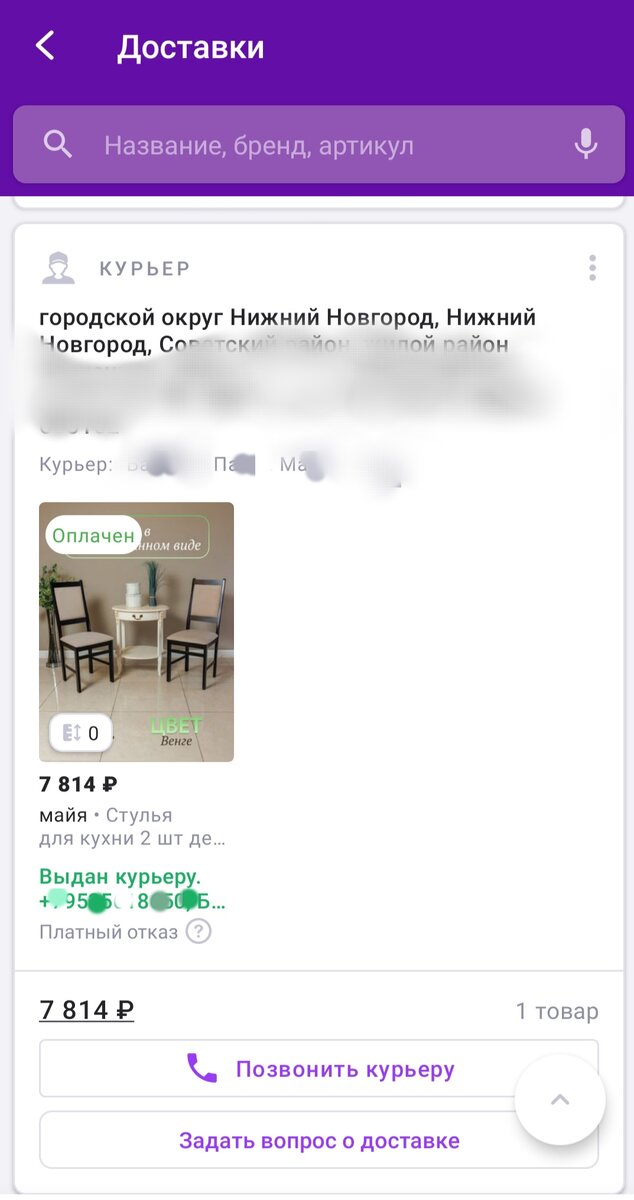634x1200 pixels.
Task: Tap the courier avatar icon
Action: (x=59, y=268)
